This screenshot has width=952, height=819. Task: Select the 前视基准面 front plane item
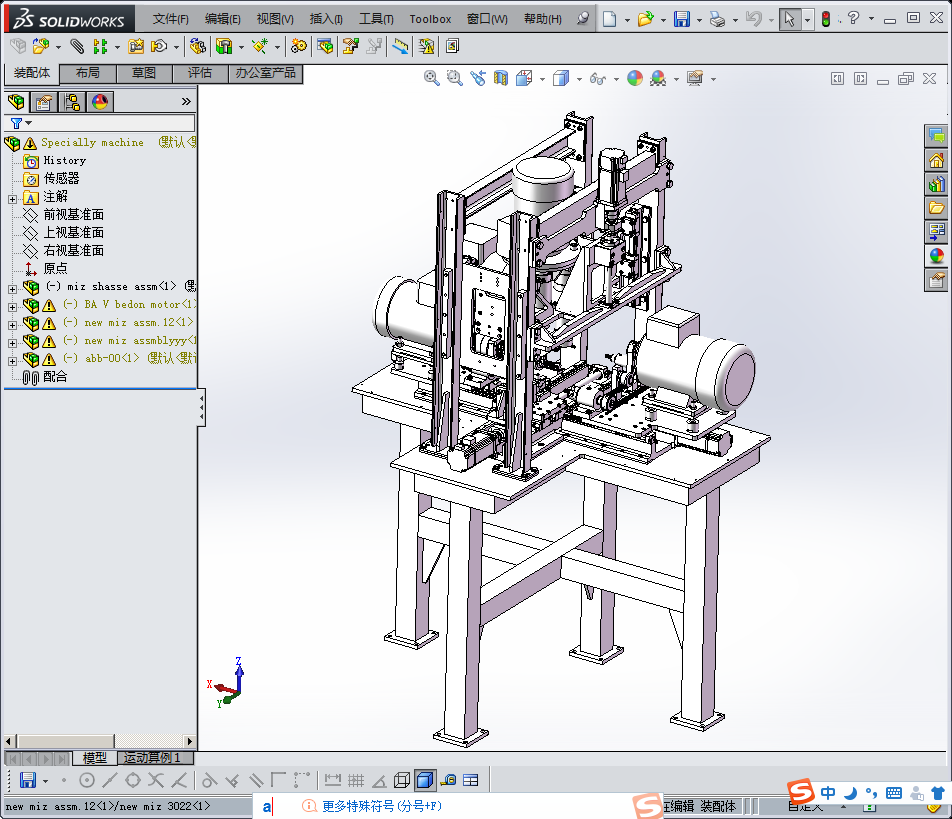[x=73, y=215]
